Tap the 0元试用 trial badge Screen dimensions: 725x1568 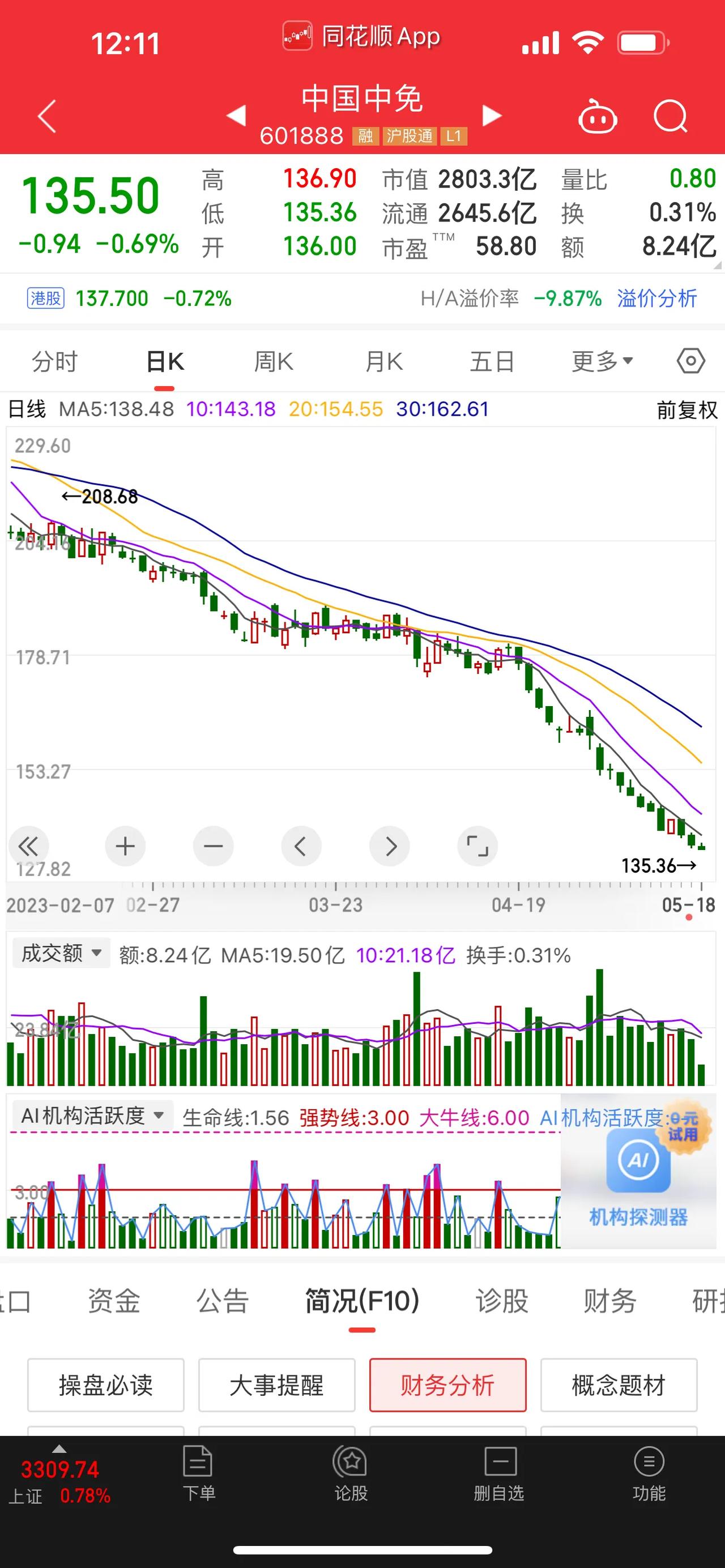coord(683,1126)
